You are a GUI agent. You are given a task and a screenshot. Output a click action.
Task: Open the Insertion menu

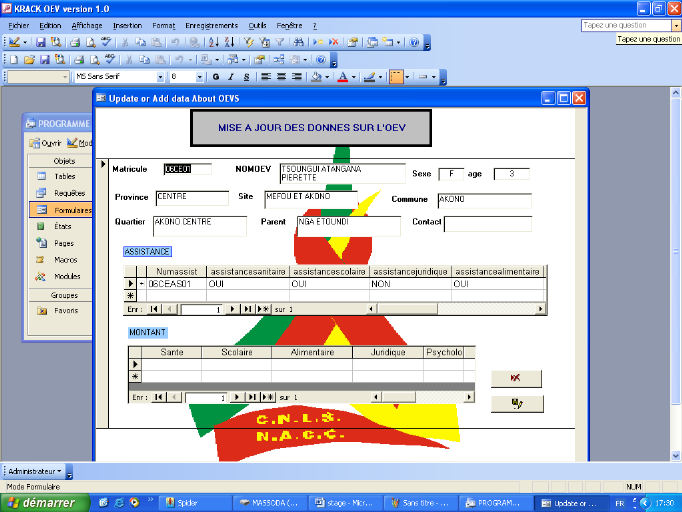point(127,24)
